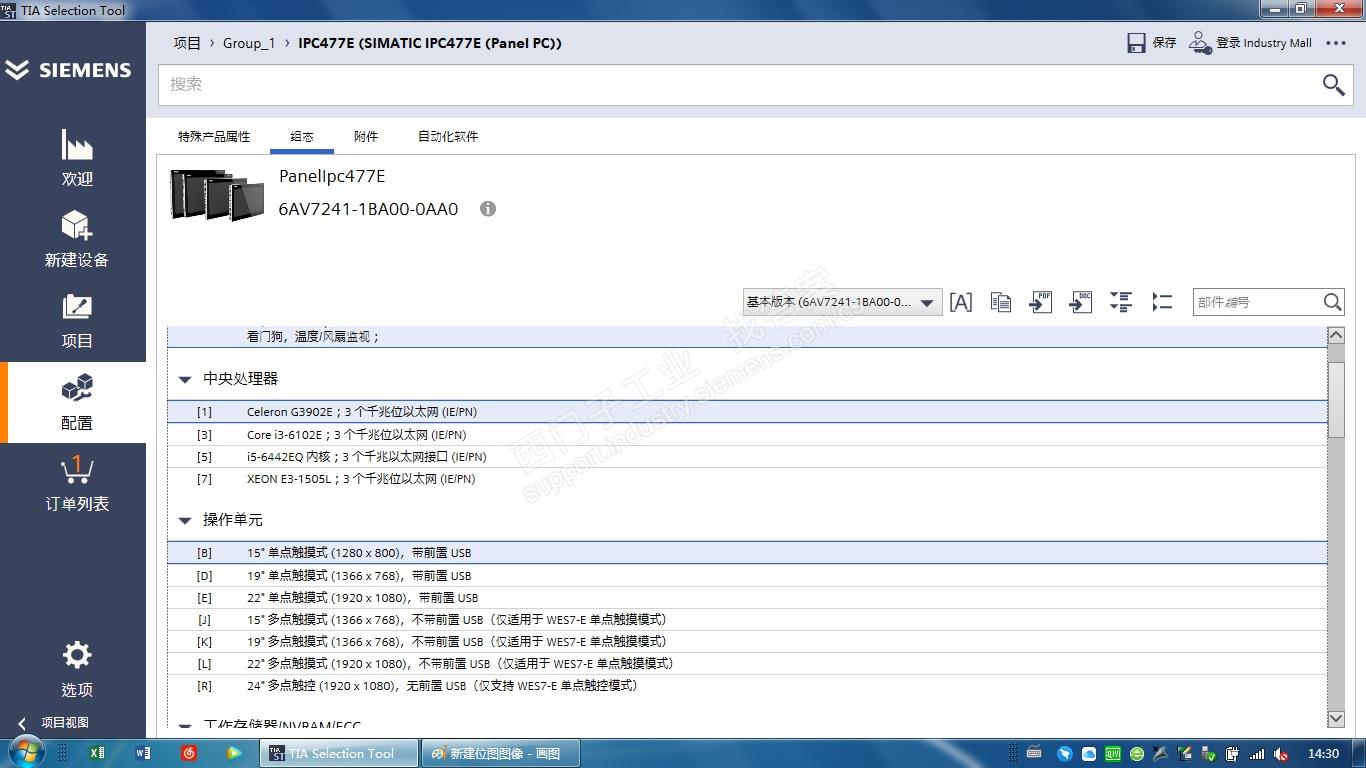Click the [A] article number toolbar icon

click(x=961, y=302)
